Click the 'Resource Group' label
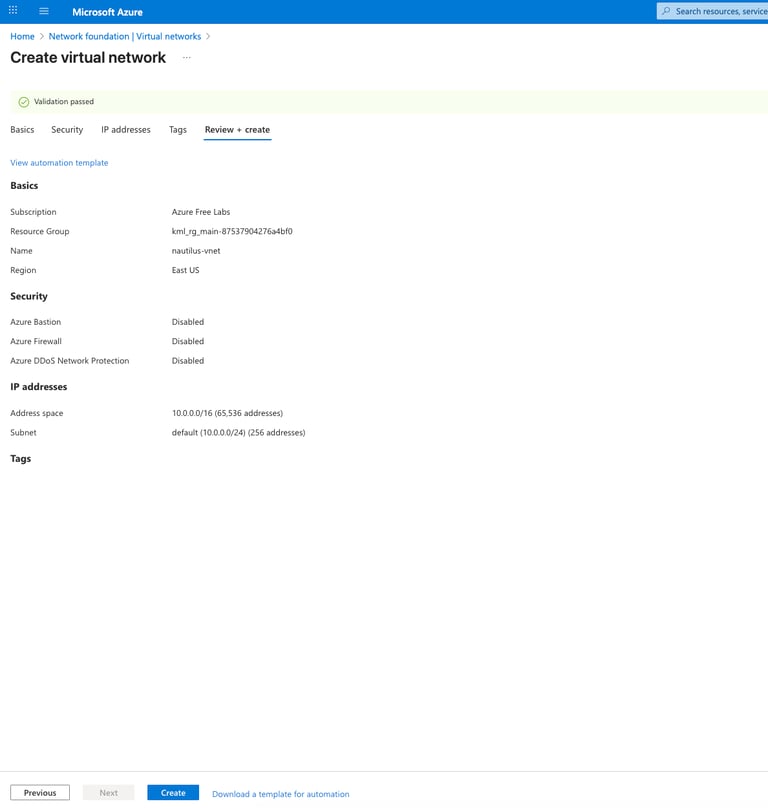Viewport: 768px width, 808px height. 40,231
